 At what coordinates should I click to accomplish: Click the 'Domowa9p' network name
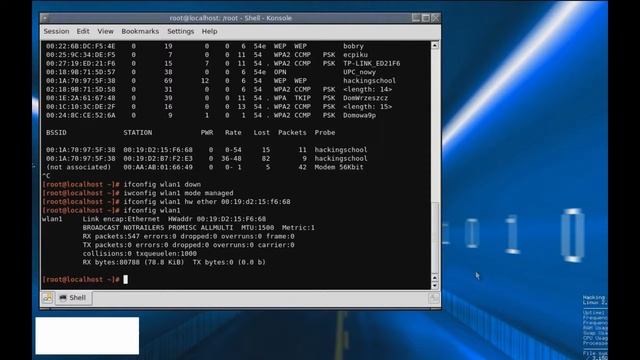click(x=359, y=116)
